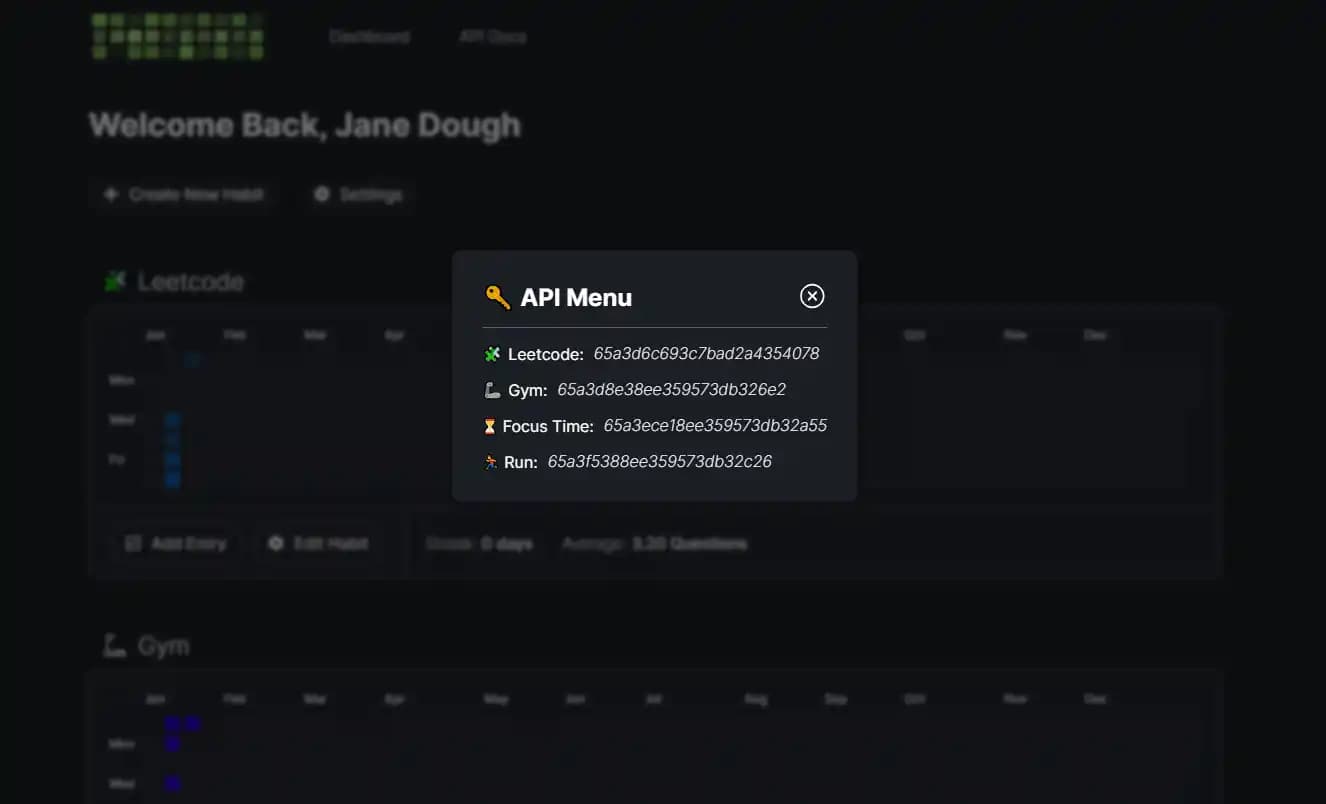This screenshot has height=804, width=1326.
Task: Click the Leetcode puzzle icon in API Menu
Action: coord(491,354)
